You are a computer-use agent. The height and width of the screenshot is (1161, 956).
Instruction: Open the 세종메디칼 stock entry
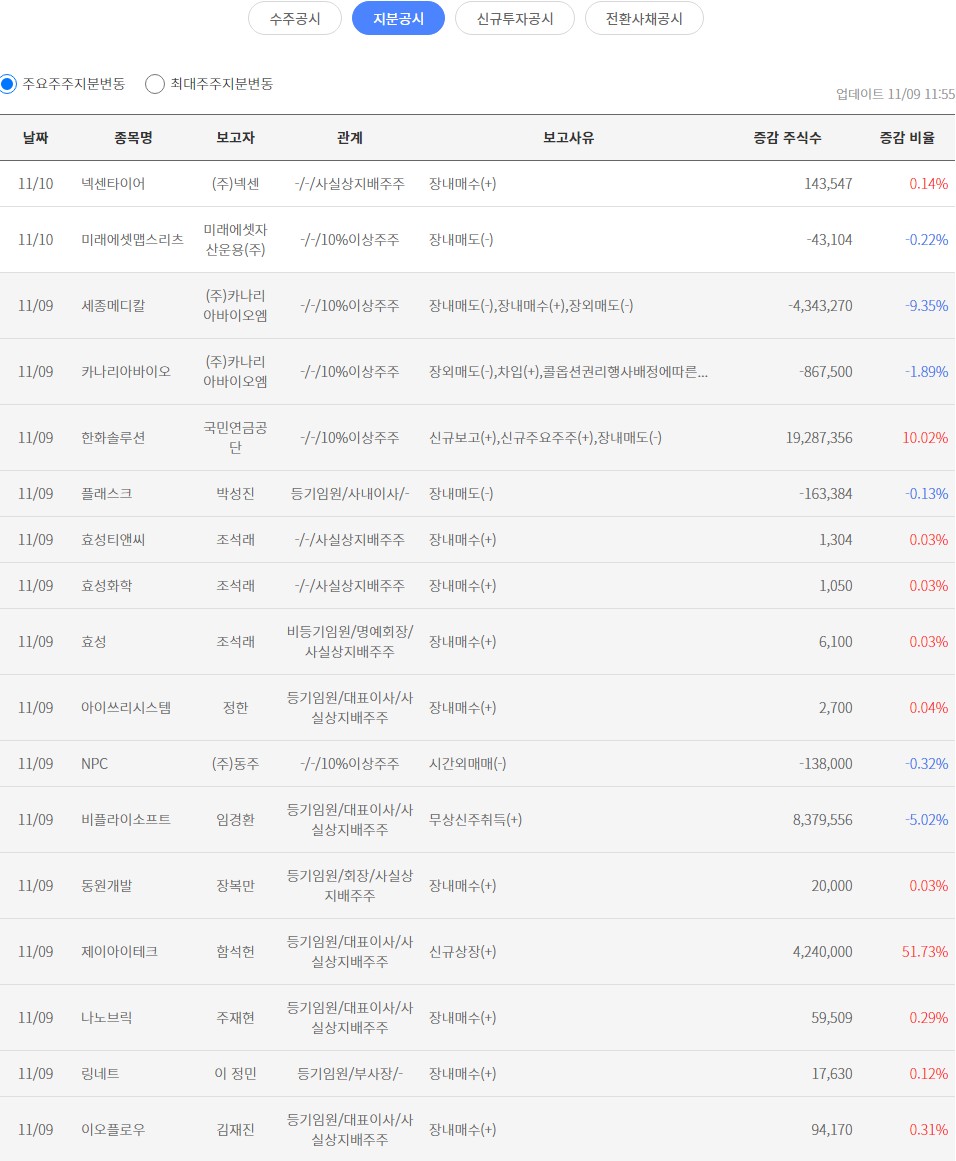click(x=113, y=306)
